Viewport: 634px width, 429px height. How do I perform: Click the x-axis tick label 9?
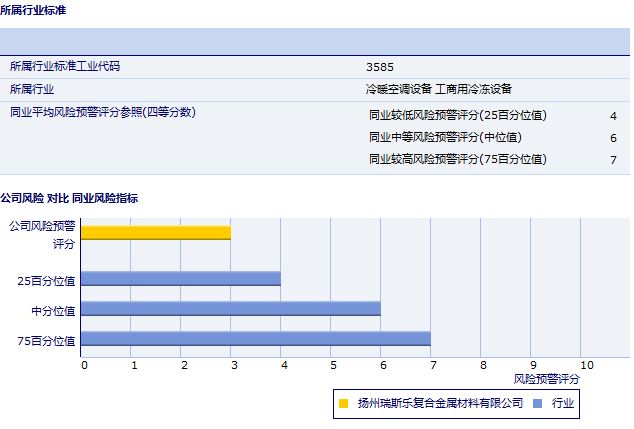coord(533,366)
